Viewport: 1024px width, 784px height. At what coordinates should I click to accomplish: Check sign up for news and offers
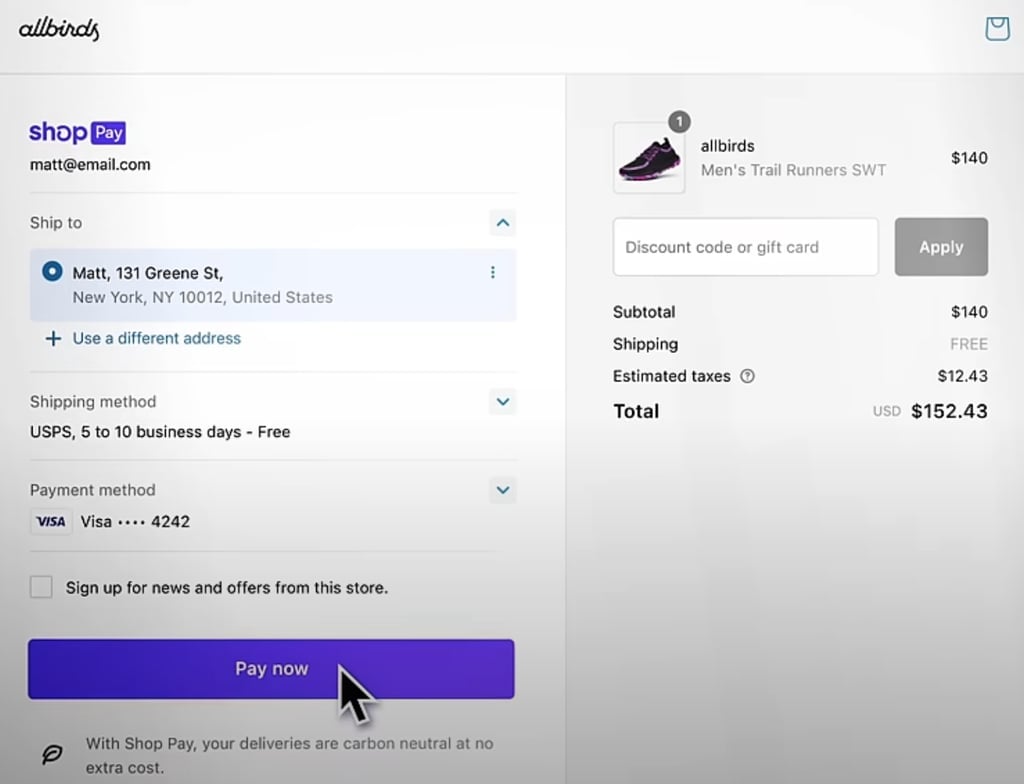click(41, 587)
